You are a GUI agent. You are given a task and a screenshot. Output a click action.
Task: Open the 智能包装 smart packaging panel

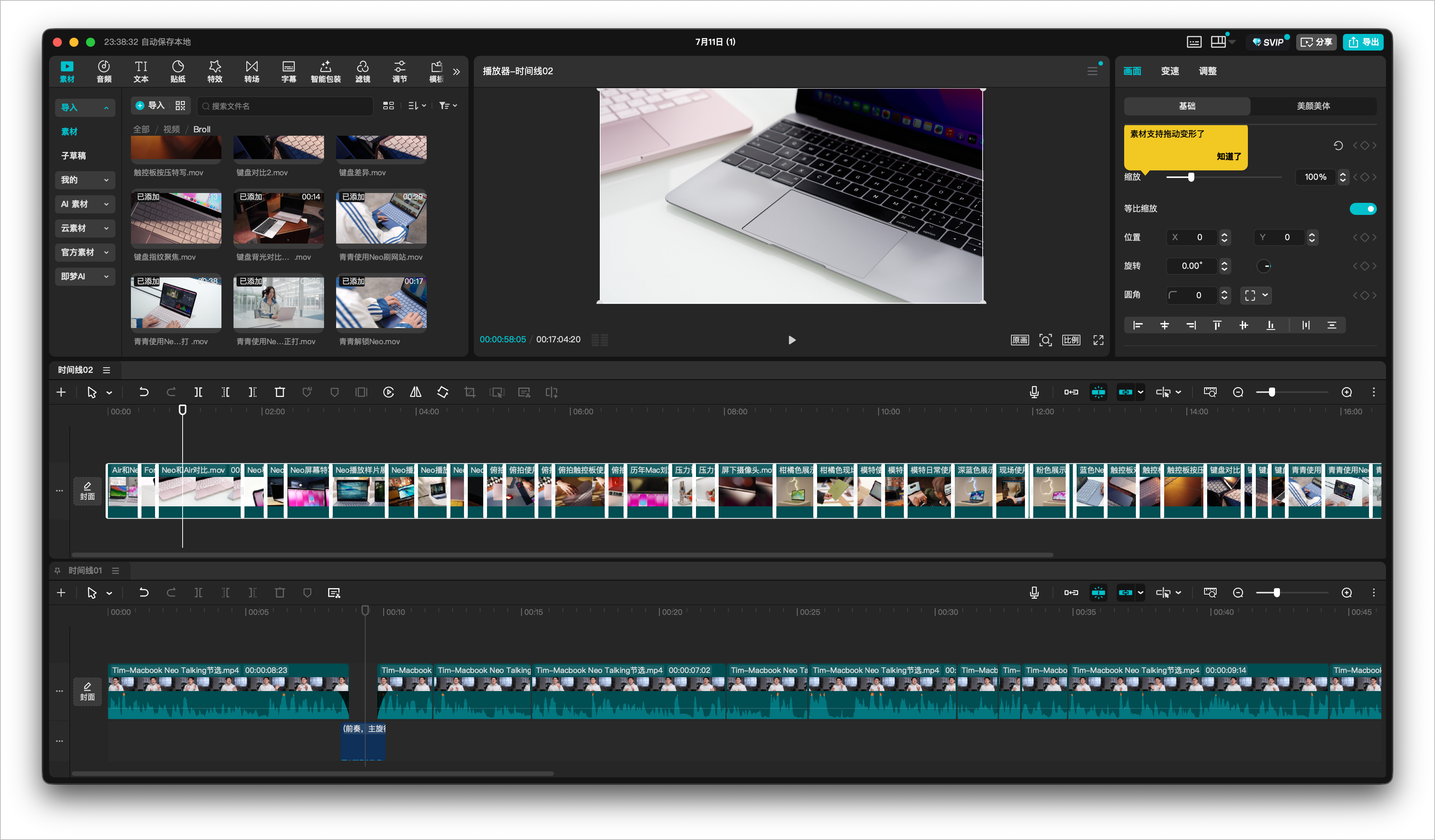point(326,72)
